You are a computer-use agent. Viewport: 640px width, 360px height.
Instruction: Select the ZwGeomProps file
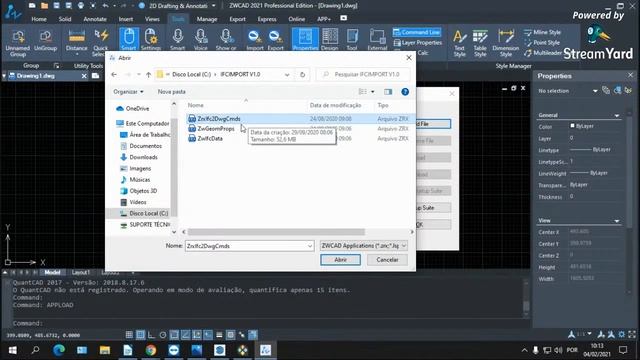216,129
